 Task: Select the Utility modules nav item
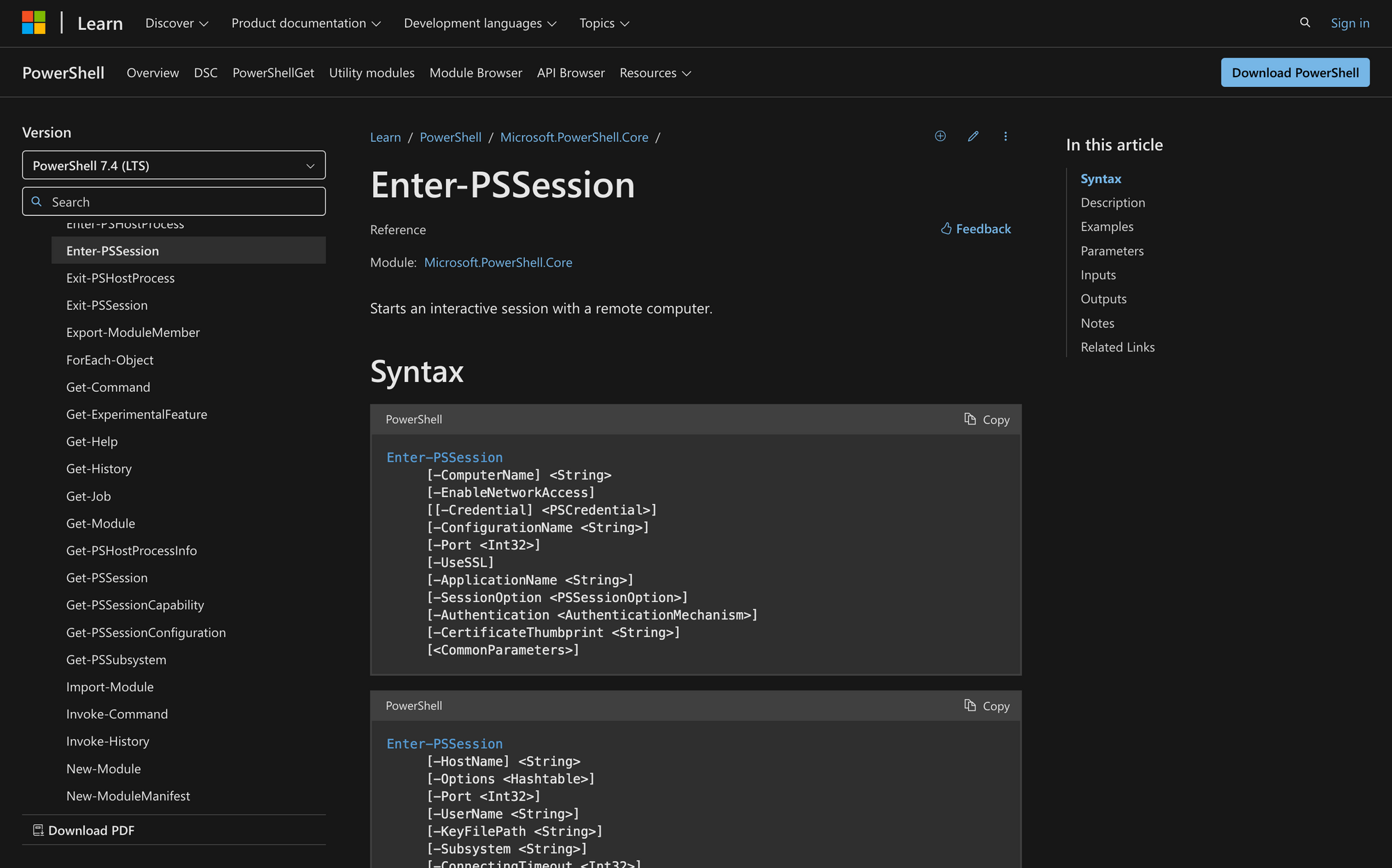tap(372, 72)
